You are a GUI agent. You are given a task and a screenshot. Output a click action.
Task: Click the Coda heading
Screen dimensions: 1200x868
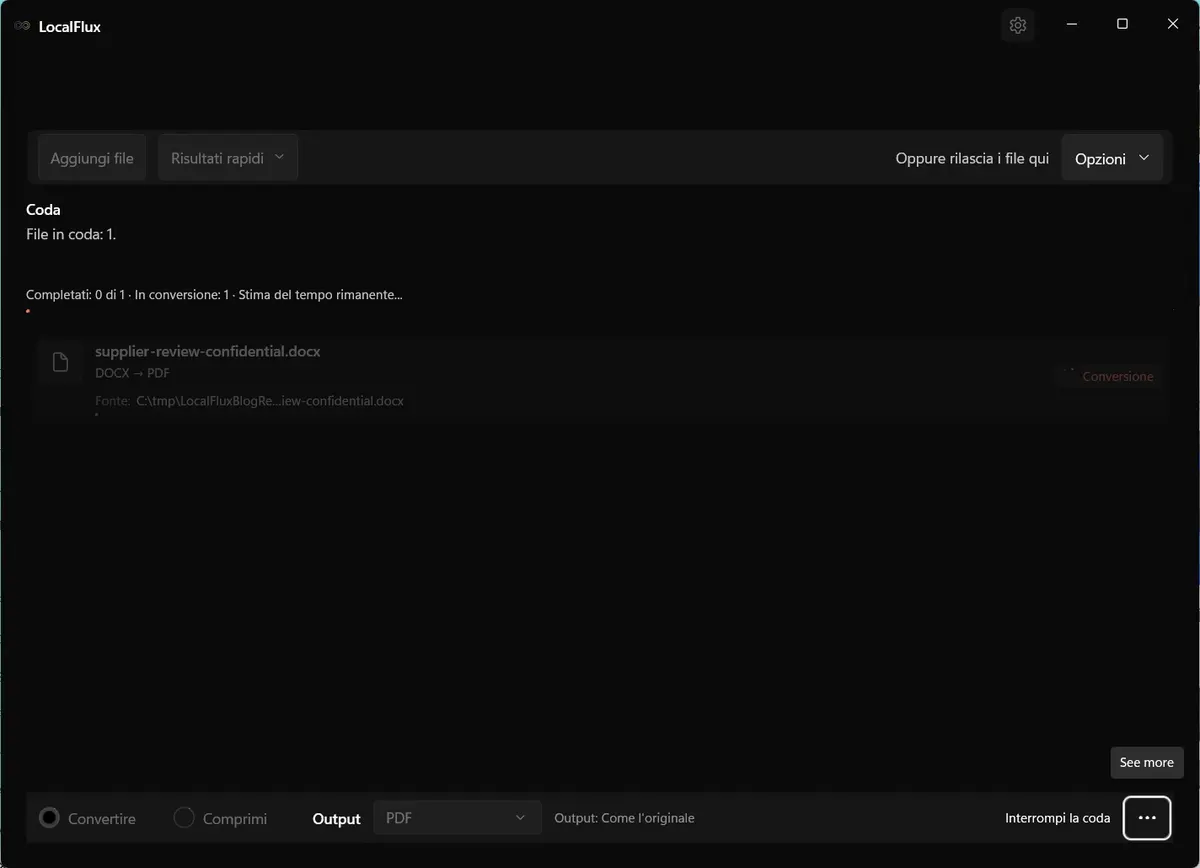click(x=43, y=210)
